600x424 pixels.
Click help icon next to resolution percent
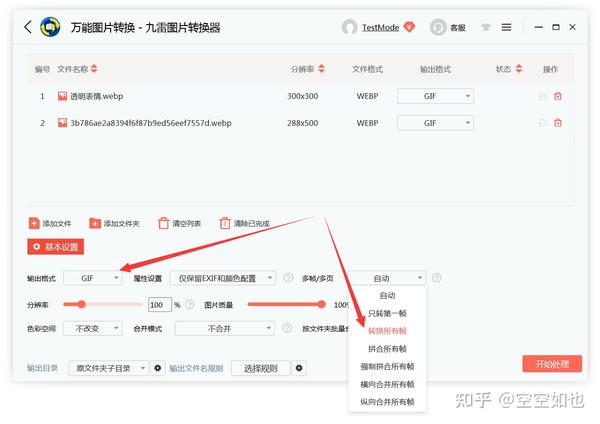click(190, 305)
